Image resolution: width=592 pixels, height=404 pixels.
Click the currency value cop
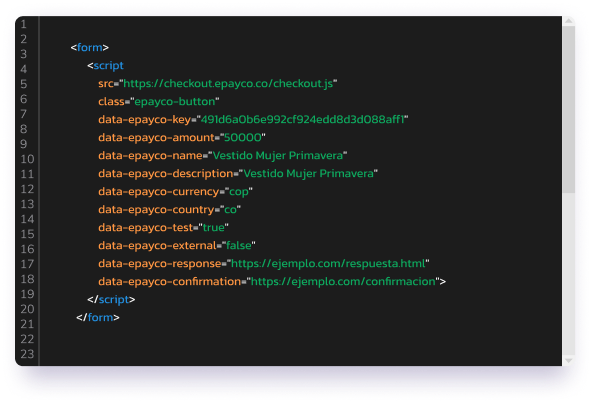click(239, 192)
